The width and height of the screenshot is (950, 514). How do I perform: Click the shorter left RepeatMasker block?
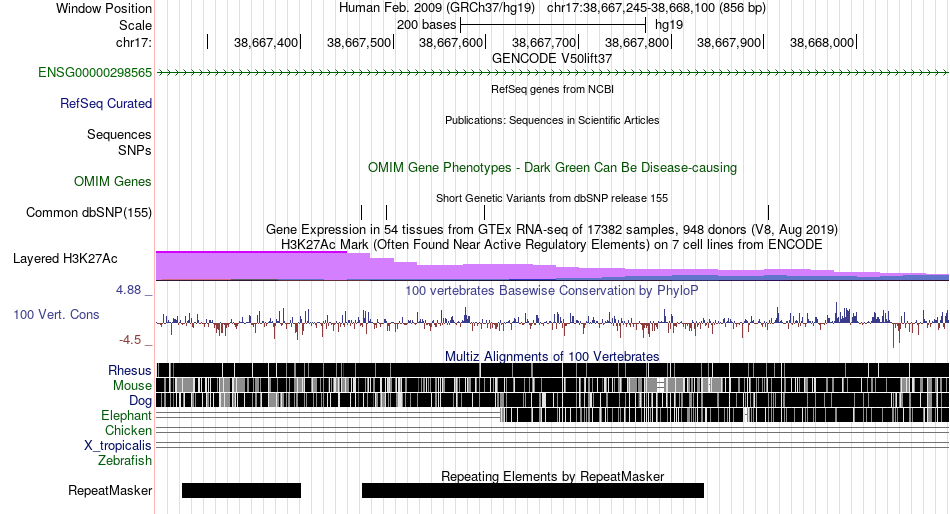pyautogui.click(x=241, y=490)
